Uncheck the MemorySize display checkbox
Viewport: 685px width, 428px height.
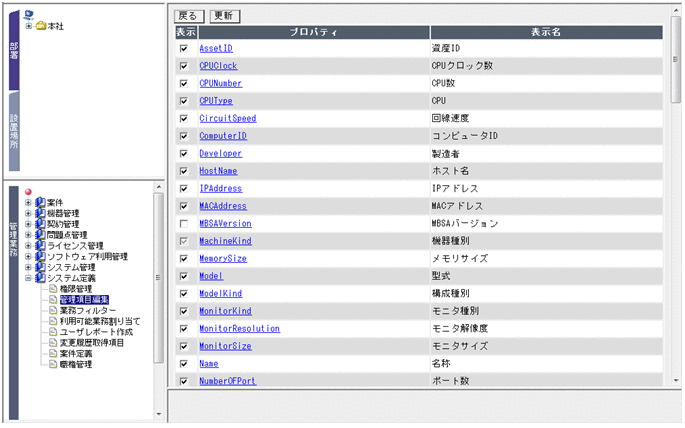coord(184,259)
